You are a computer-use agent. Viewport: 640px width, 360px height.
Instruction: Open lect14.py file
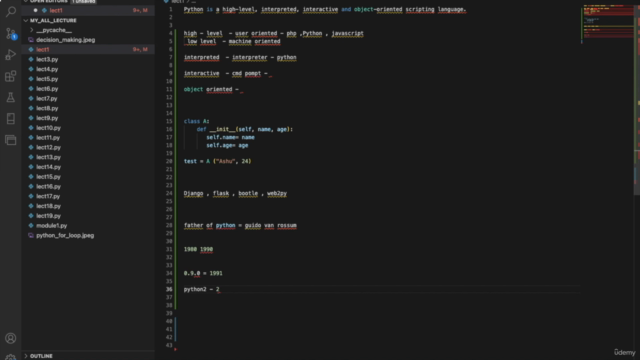point(48,167)
